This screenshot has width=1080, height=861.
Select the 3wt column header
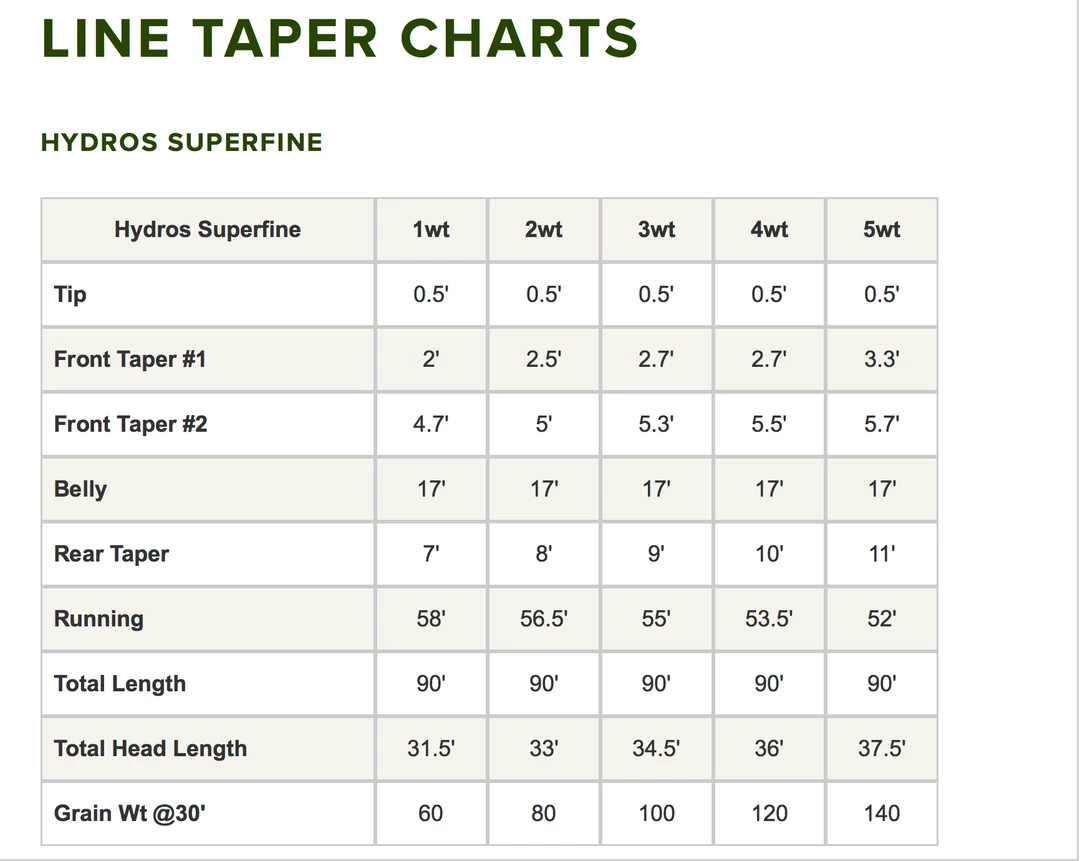656,230
